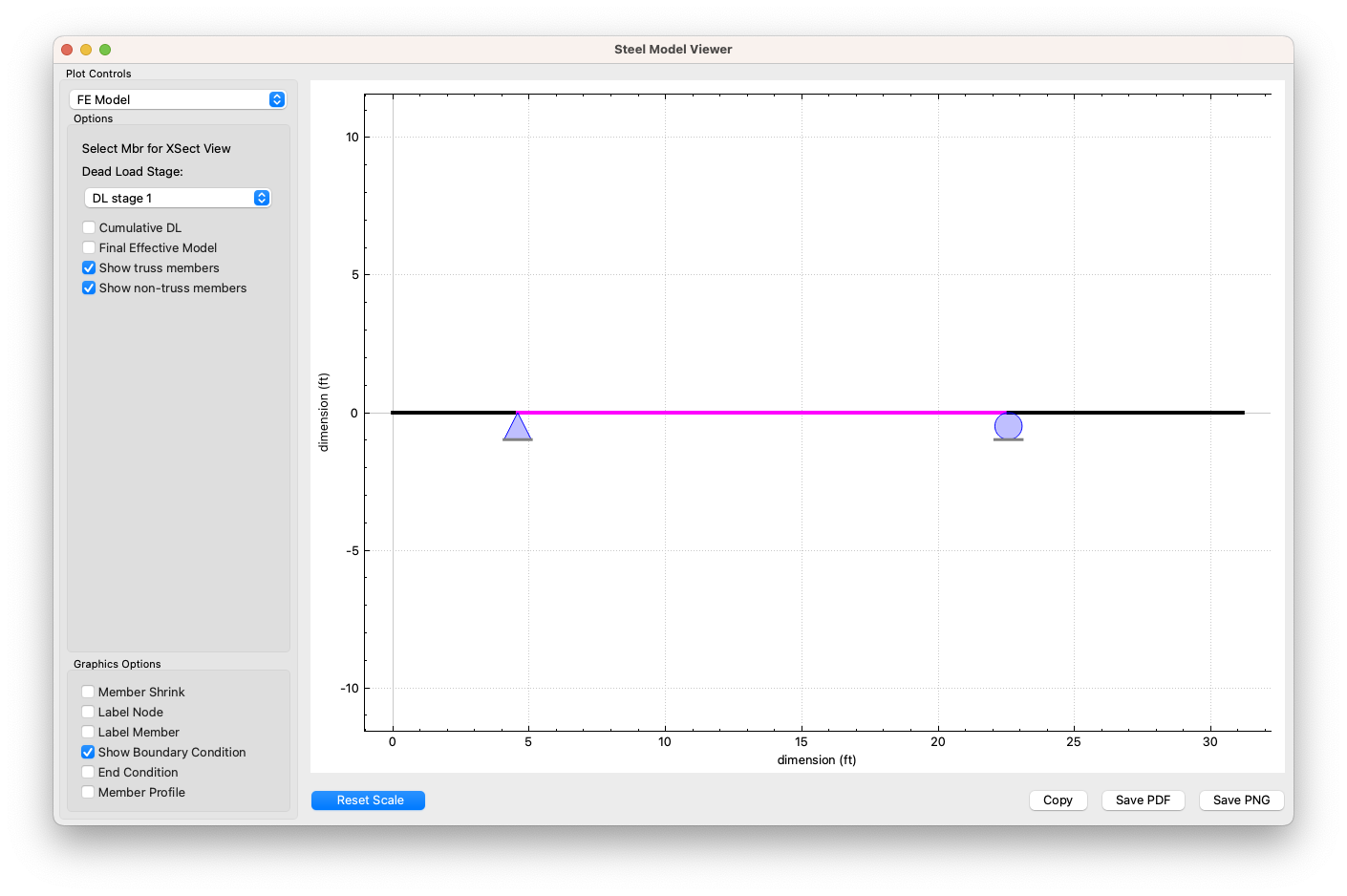Click the Save PDF button
Image resolution: width=1347 pixels, height=896 pixels.
click(1143, 800)
